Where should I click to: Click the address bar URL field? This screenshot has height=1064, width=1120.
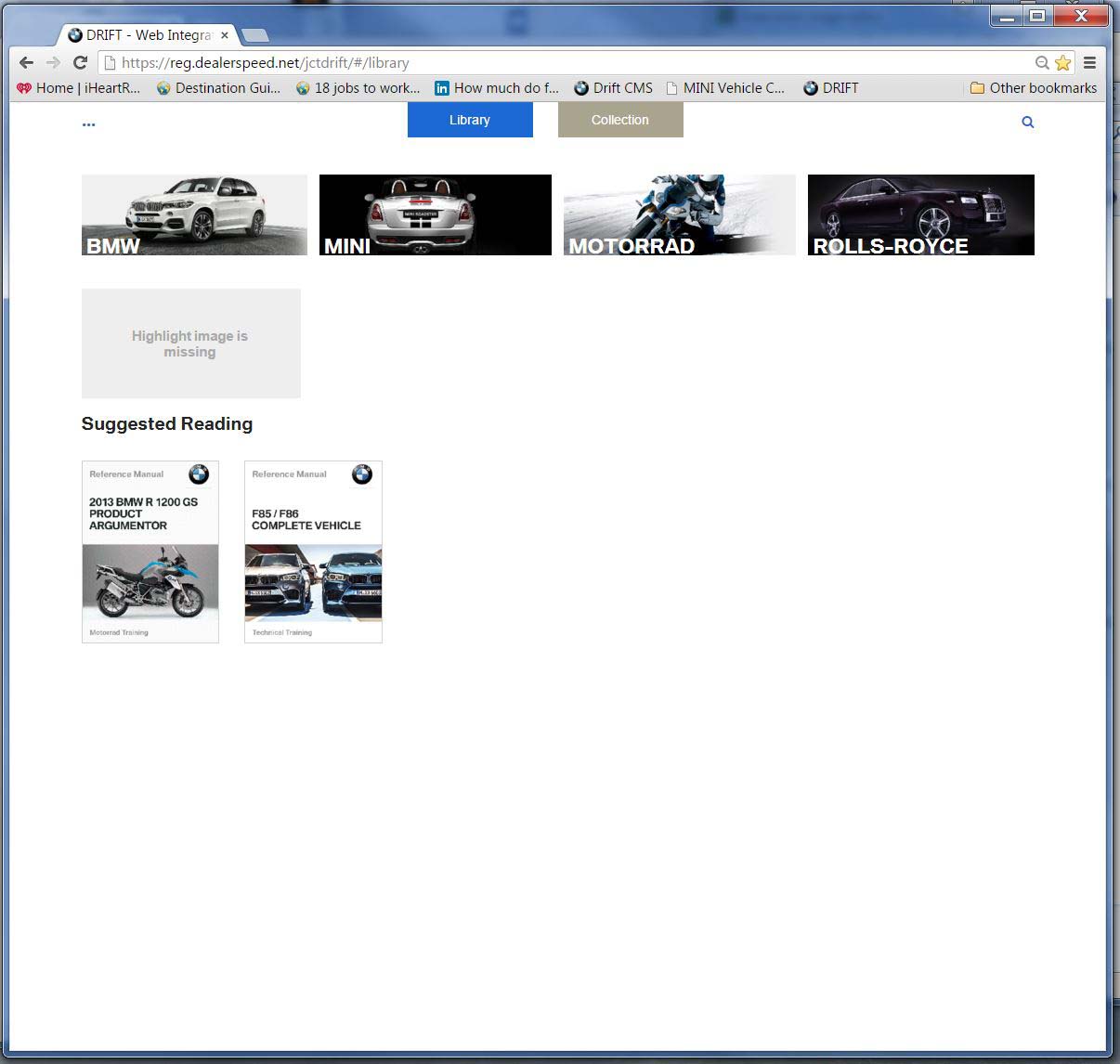coord(557,63)
